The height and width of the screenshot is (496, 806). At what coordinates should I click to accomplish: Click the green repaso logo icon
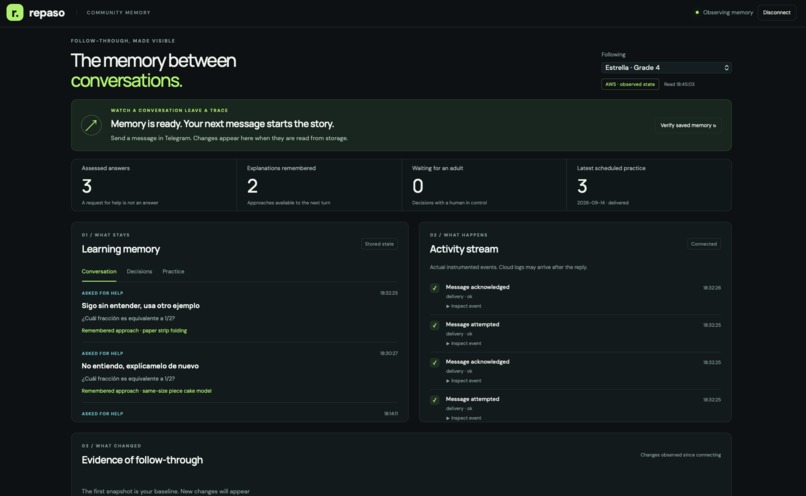[15, 12]
